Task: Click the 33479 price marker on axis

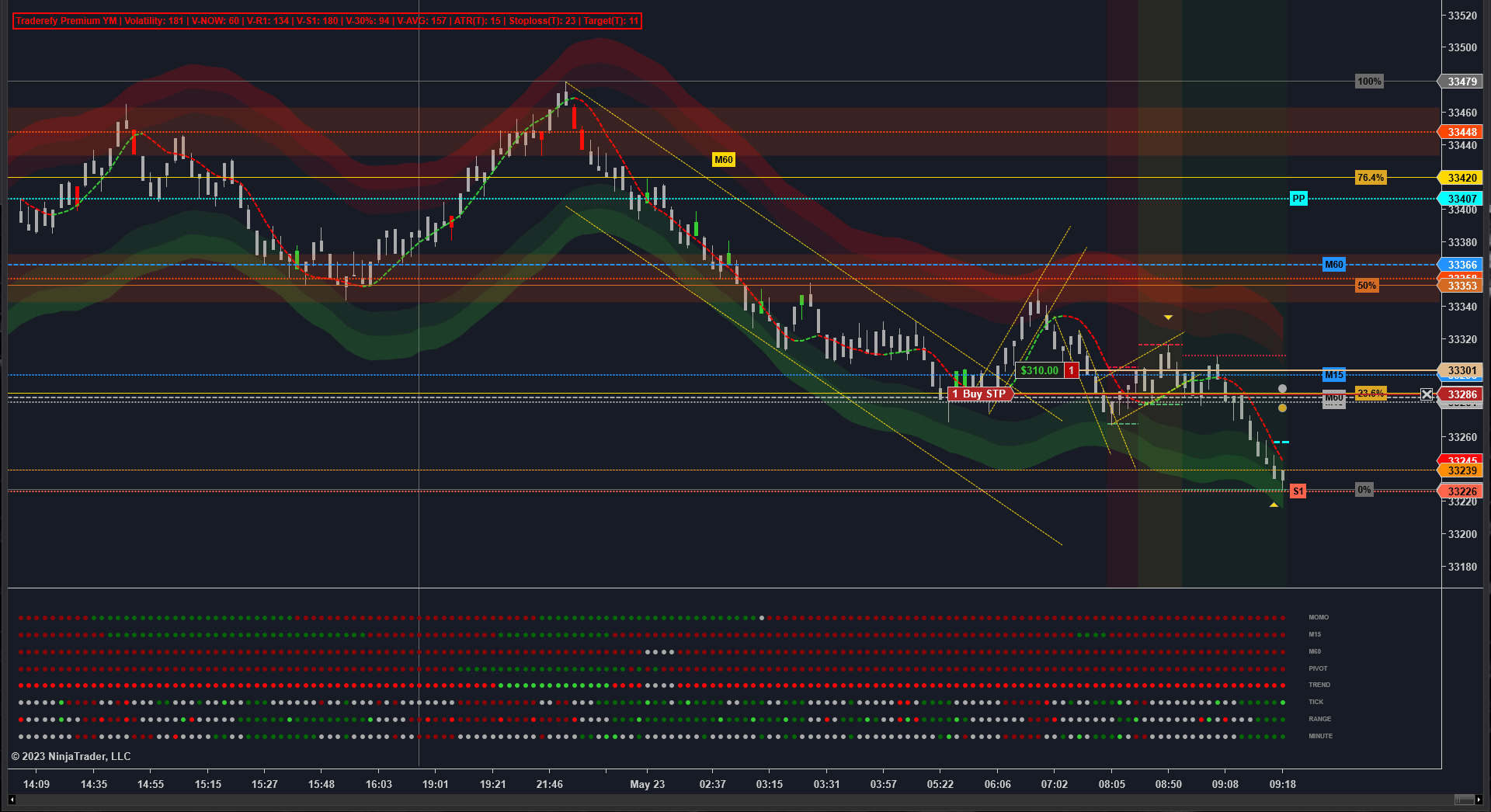Action: click(x=1462, y=82)
